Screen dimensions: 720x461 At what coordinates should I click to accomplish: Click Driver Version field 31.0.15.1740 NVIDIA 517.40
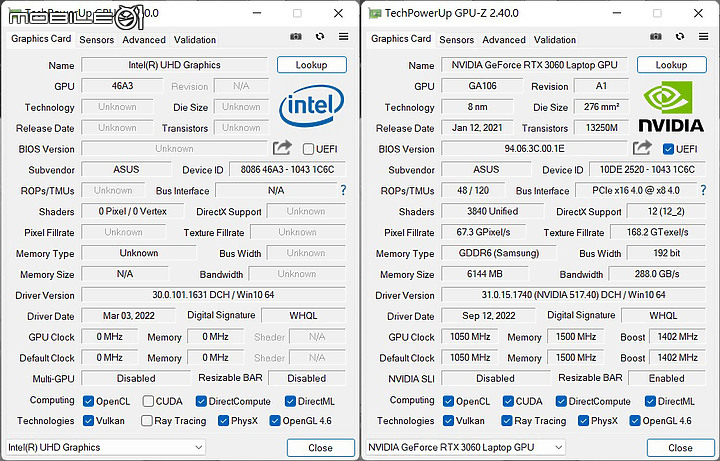574,295
